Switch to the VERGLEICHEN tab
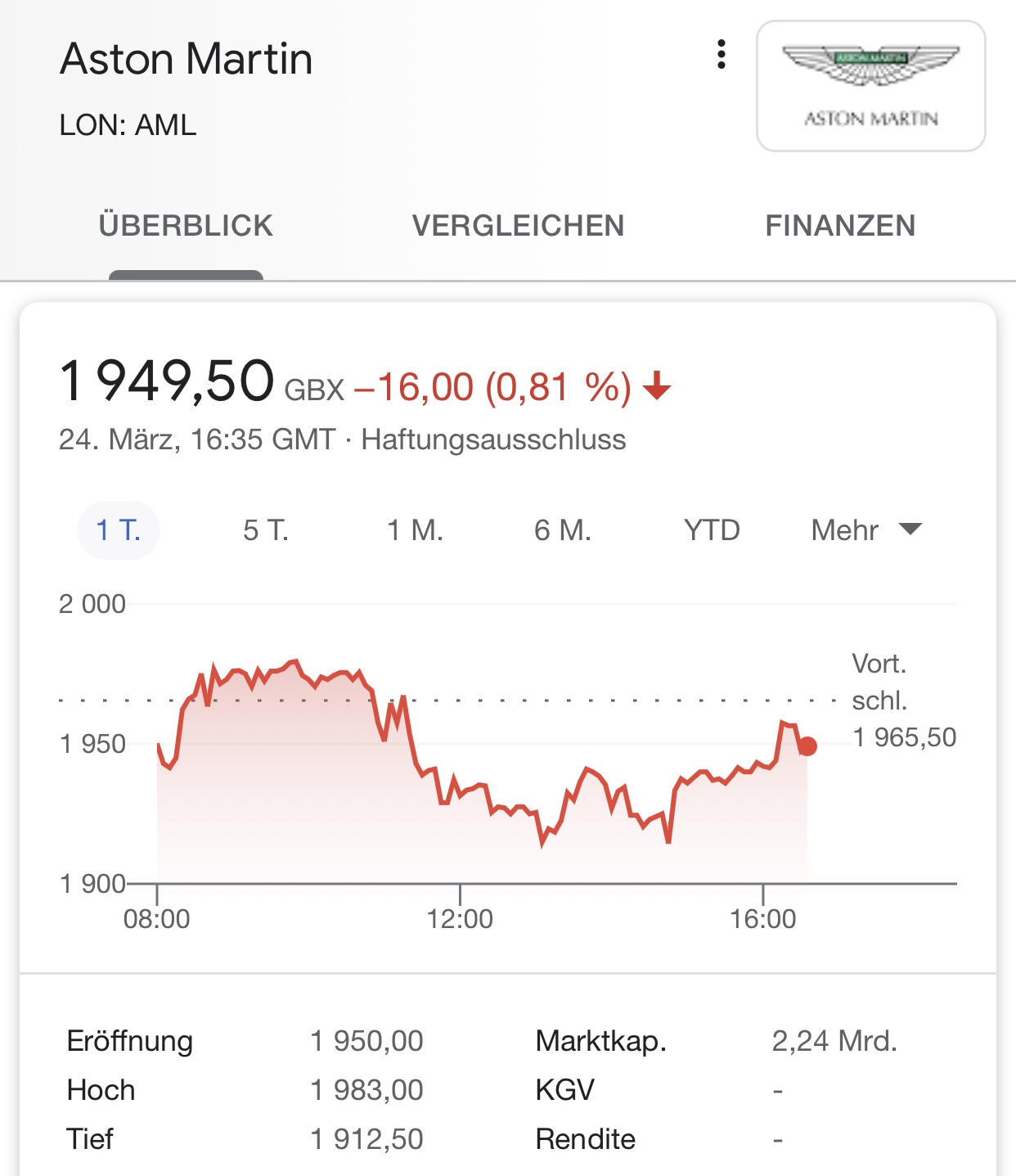Image resolution: width=1016 pixels, height=1176 pixels. click(518, 226)
